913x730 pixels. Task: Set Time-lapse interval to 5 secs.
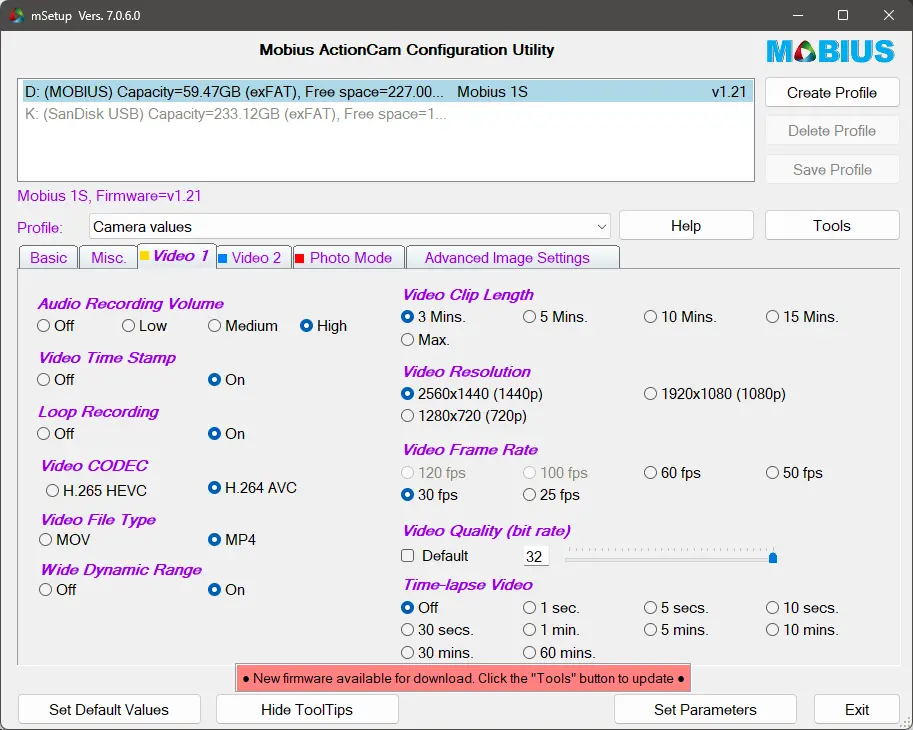pos(676,608)
